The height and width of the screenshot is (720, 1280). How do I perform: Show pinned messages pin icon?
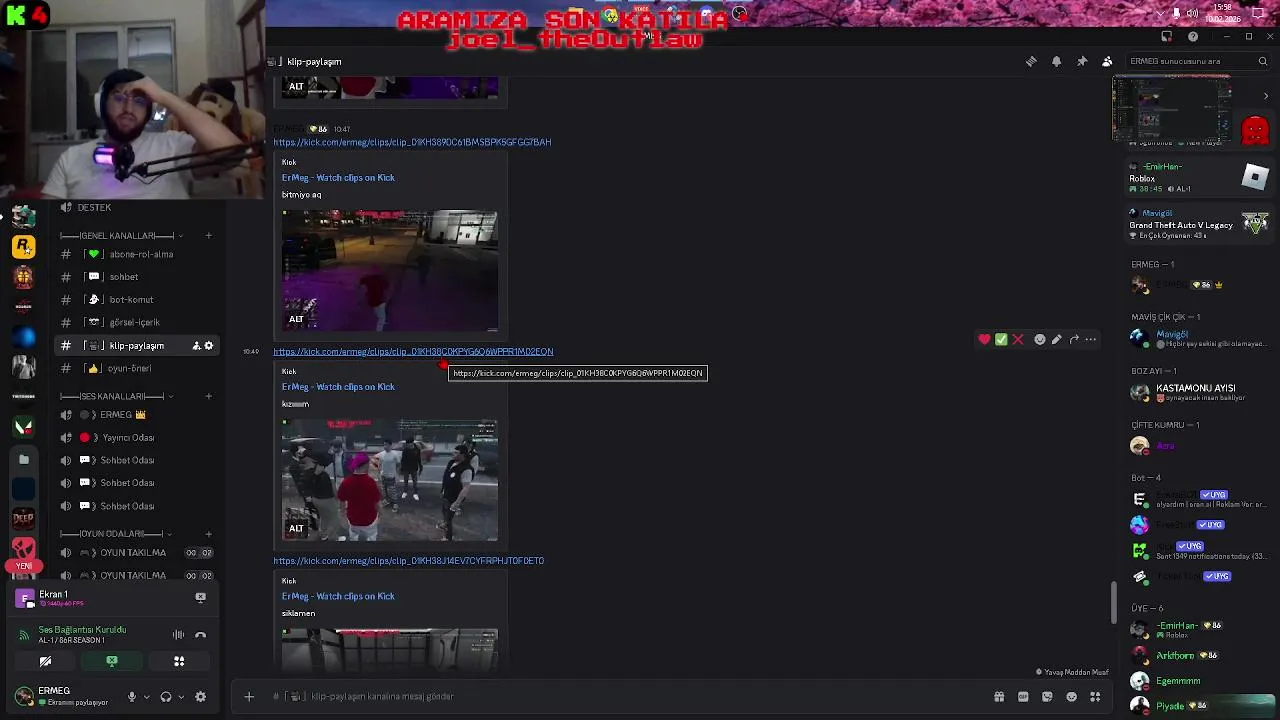point(1082,61)
